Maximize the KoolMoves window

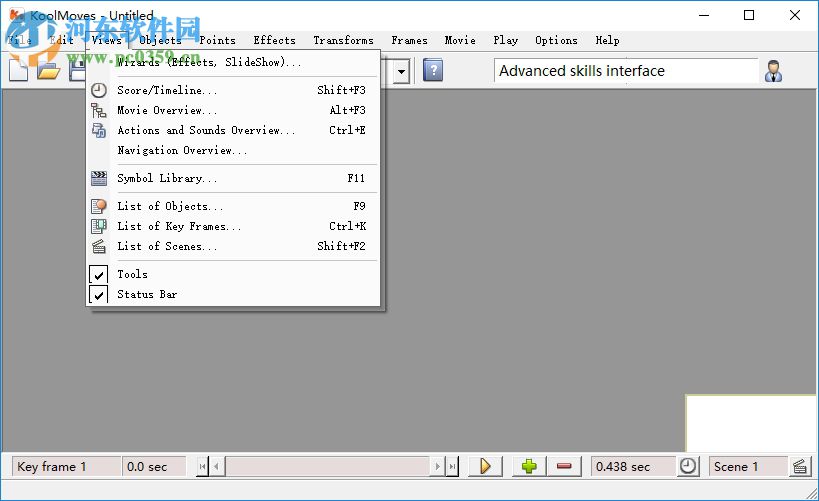point(749,15)
